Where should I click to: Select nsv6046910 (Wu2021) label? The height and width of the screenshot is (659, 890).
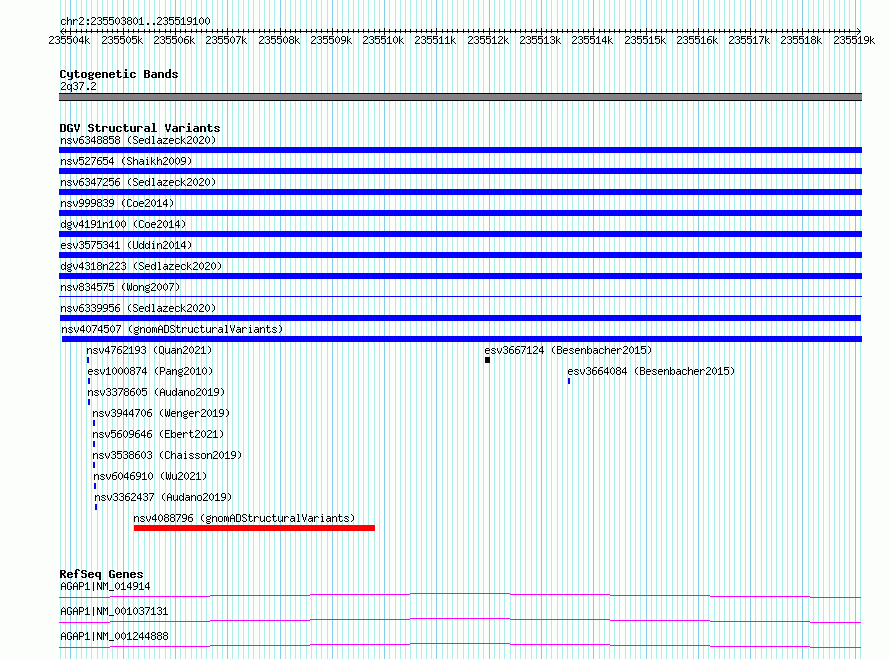(x=150, y=476)
